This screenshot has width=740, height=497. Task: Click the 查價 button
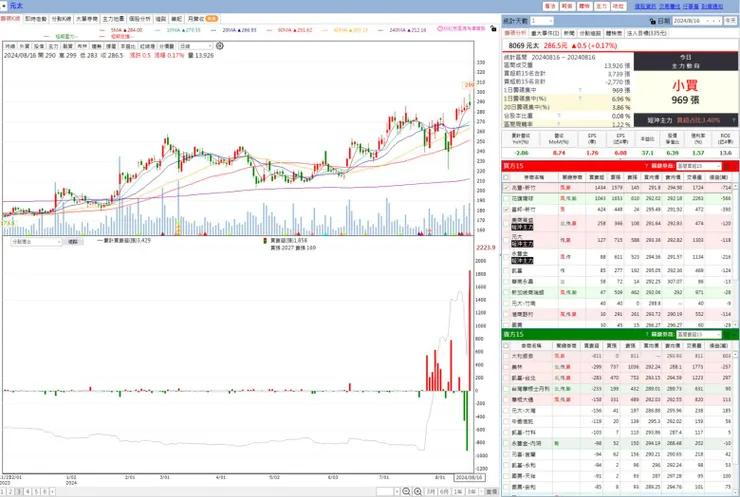click(491, 492)
